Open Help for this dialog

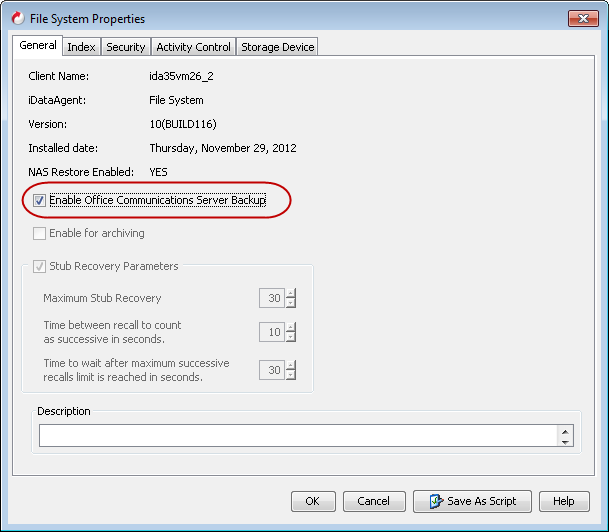pos(563,501)
